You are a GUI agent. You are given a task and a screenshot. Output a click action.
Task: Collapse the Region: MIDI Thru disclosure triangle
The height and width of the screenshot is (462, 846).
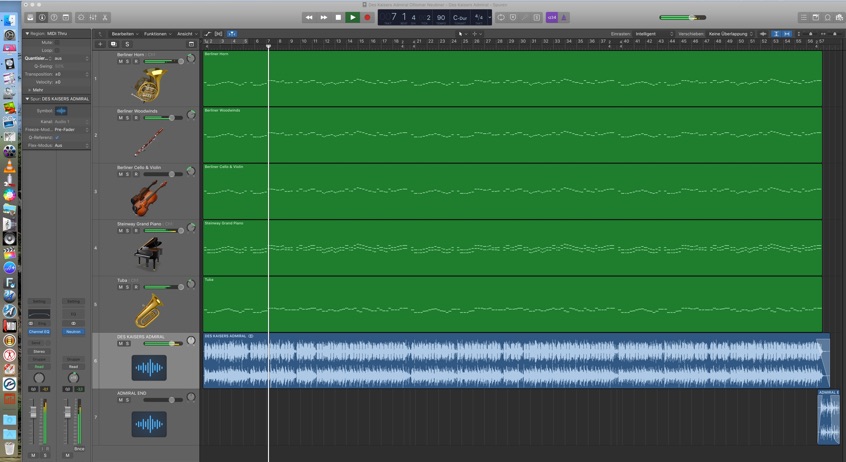coord(28,33)
